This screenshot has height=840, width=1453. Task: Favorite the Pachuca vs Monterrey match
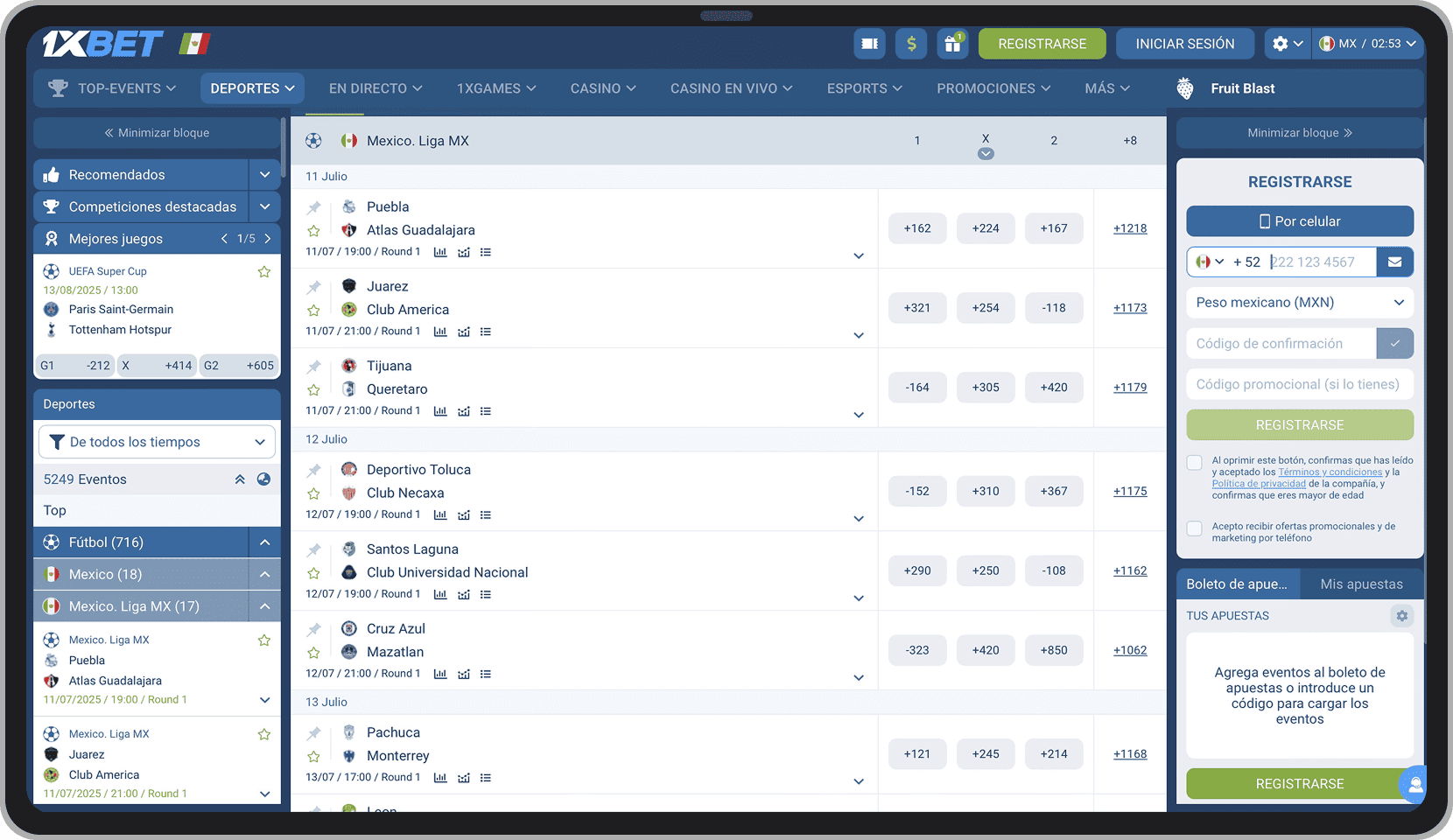point(313,757)
